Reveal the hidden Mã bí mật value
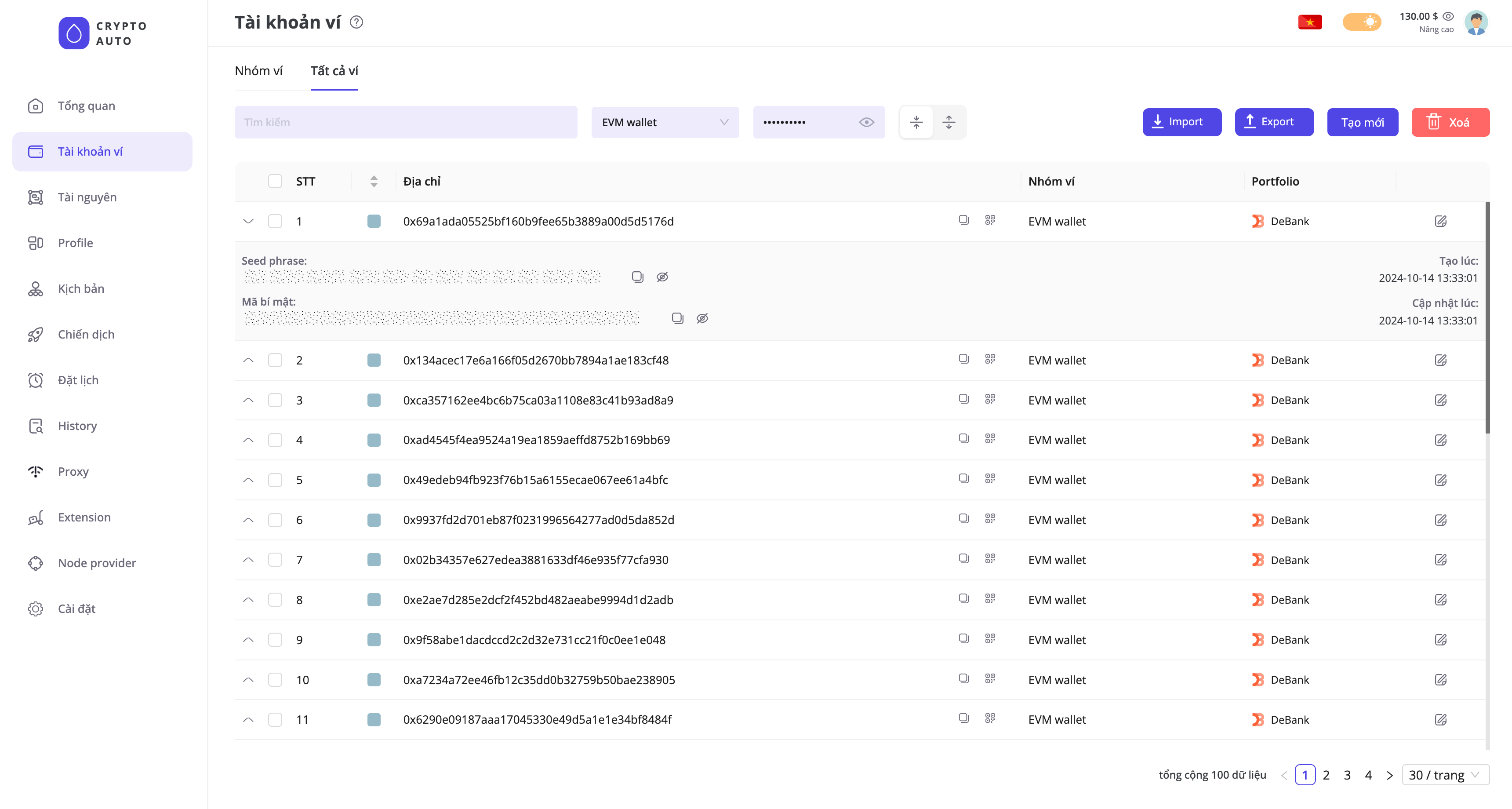This screenshot has height=809, width=1512. pyautogui.click(x=702, y=318)
